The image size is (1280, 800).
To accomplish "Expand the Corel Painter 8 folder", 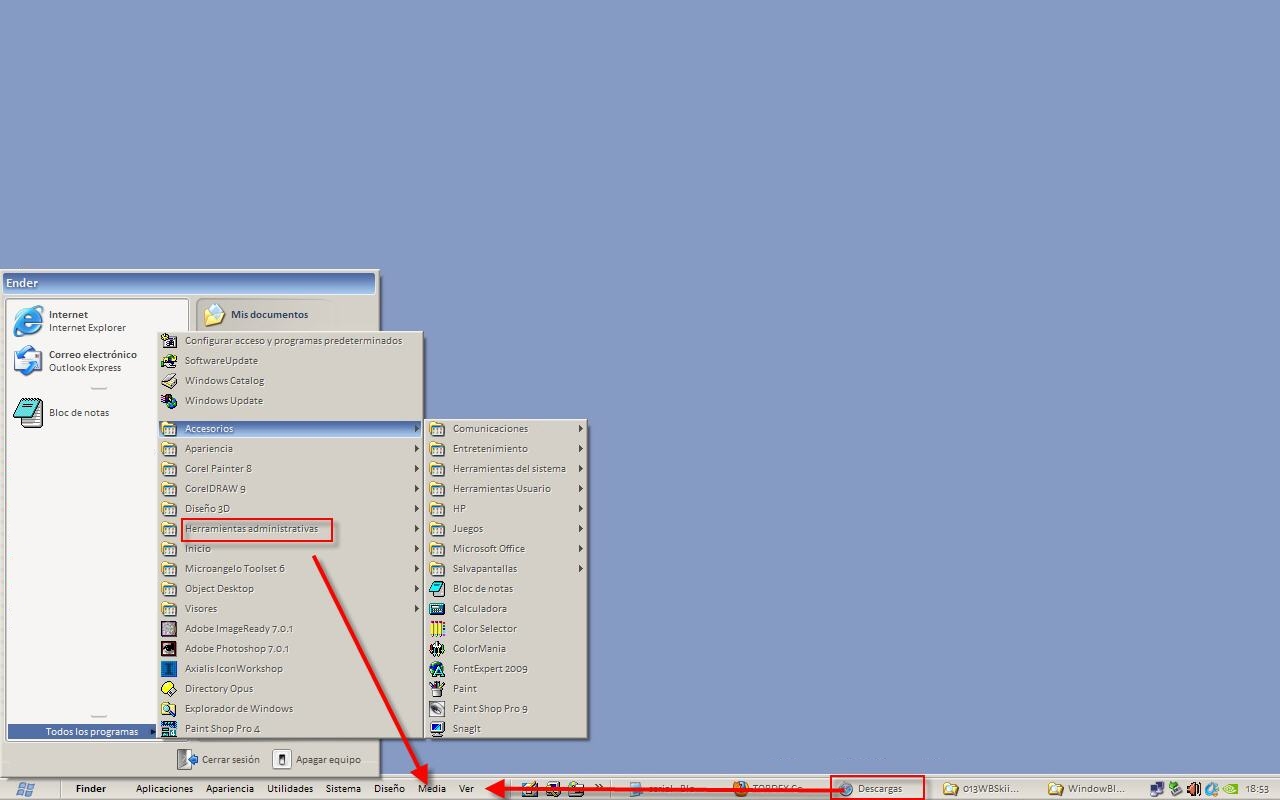I will 217,469.
